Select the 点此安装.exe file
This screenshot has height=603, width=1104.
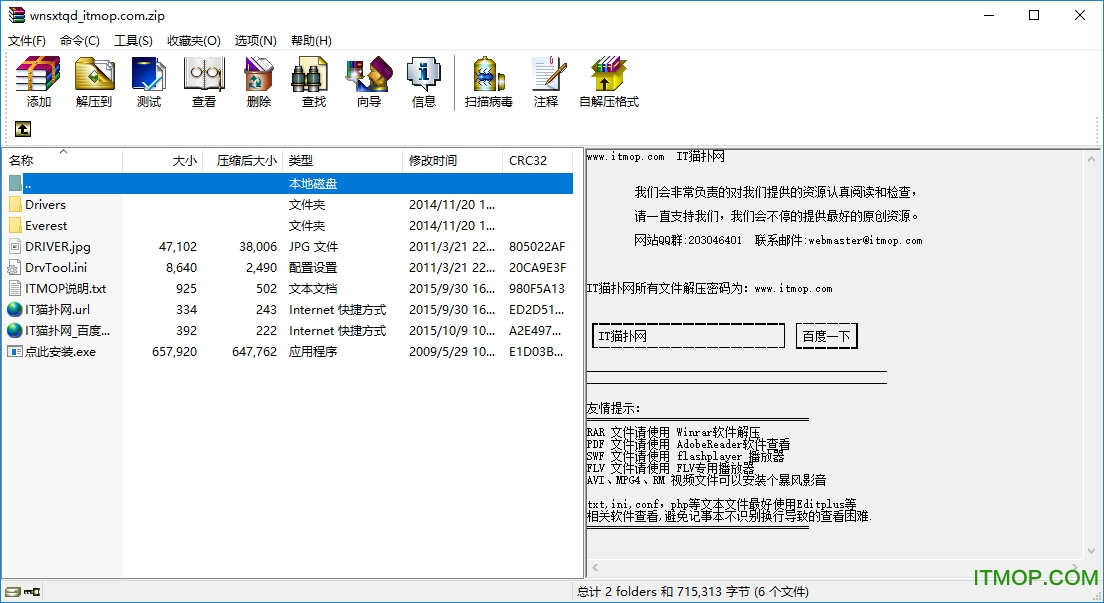61,352
